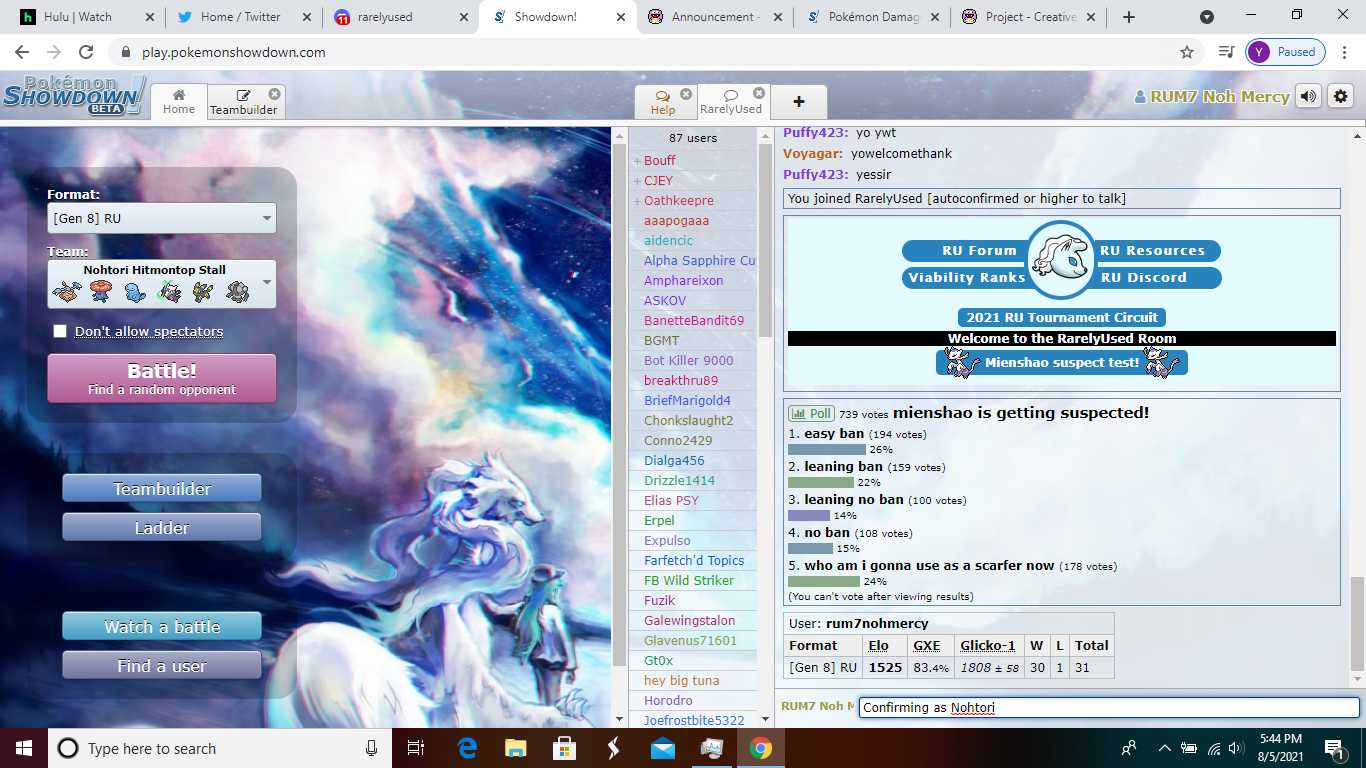Screen dimensions: 1366x768
Task: Select user Bouff in the user list
Action: (659, 160)
